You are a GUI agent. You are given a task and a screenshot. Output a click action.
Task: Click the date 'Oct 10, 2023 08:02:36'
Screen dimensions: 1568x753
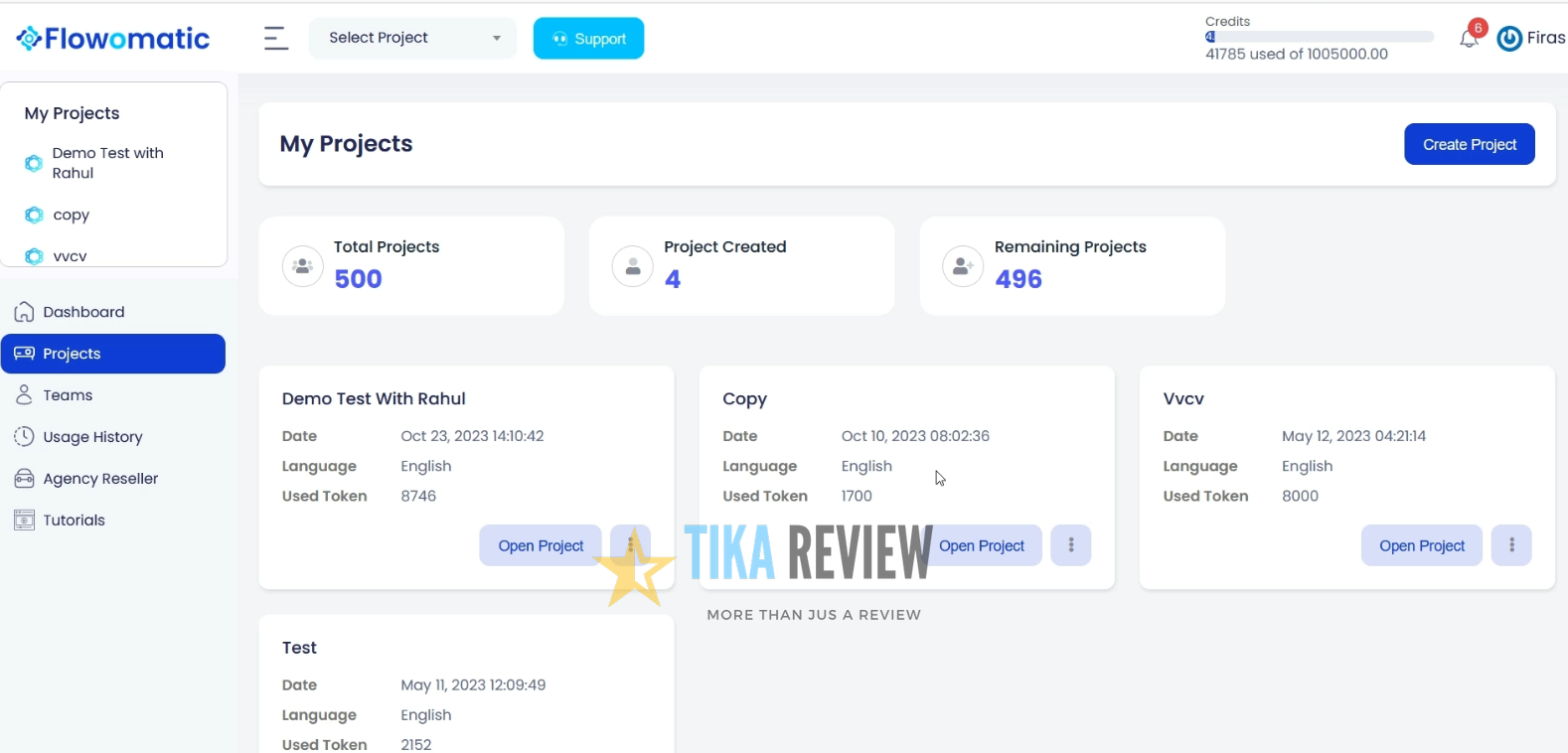tap(915, 436)
